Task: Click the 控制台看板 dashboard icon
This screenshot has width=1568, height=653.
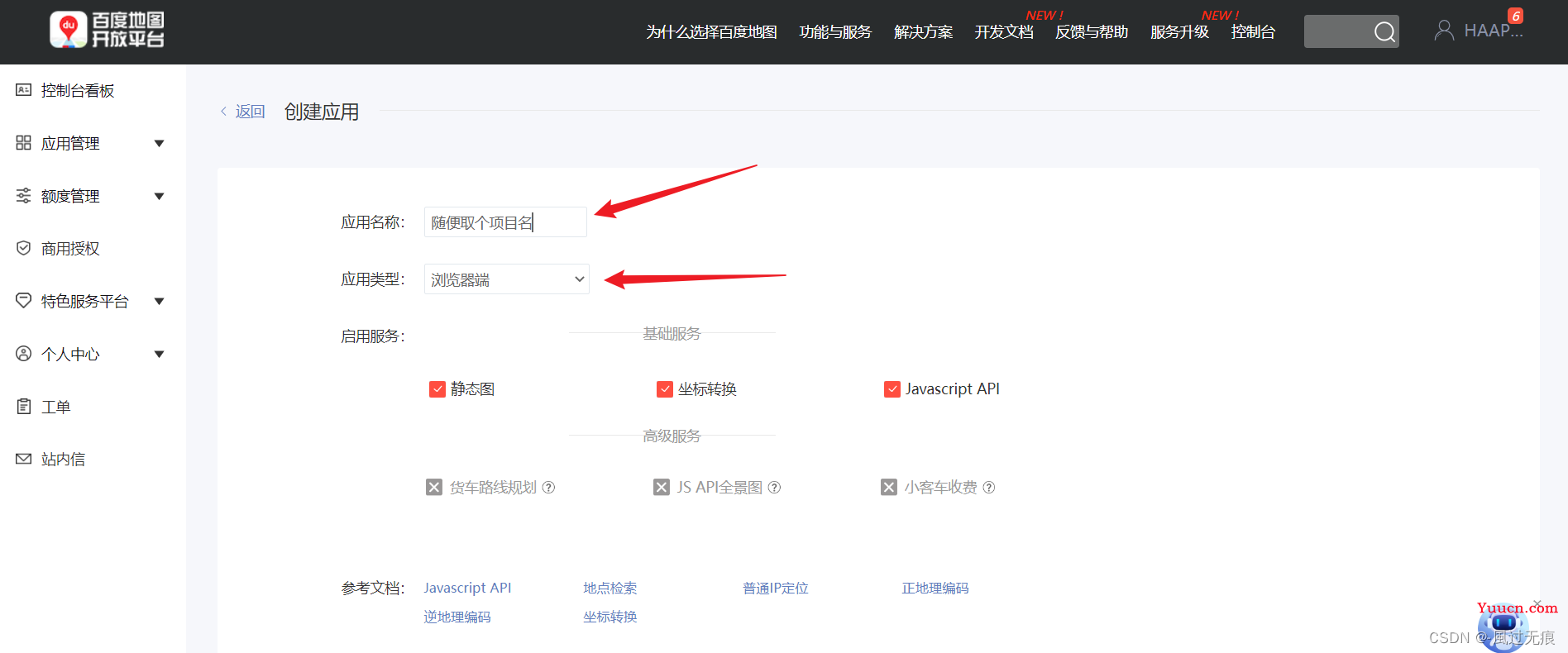Action: (24, 90)
